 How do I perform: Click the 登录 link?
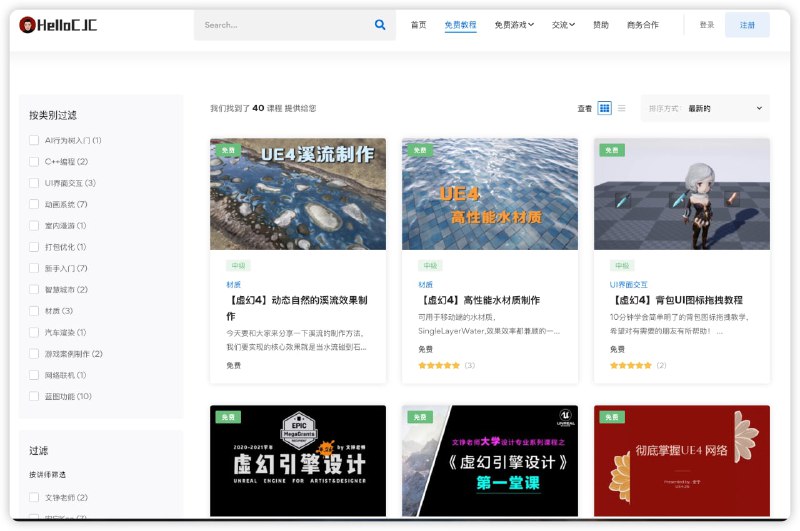click(x=707, y=24)
